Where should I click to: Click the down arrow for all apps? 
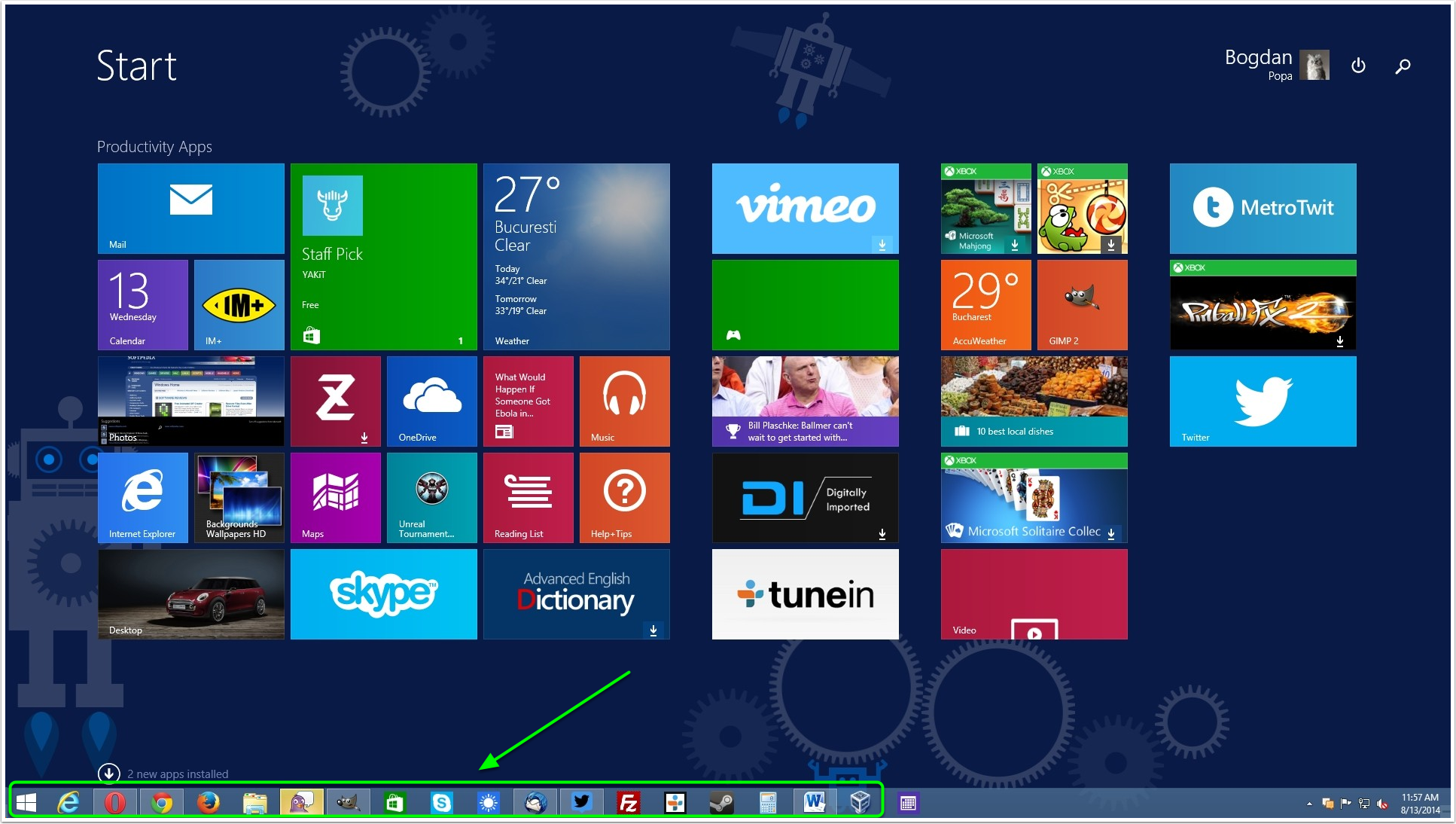[x=108, y=773]
